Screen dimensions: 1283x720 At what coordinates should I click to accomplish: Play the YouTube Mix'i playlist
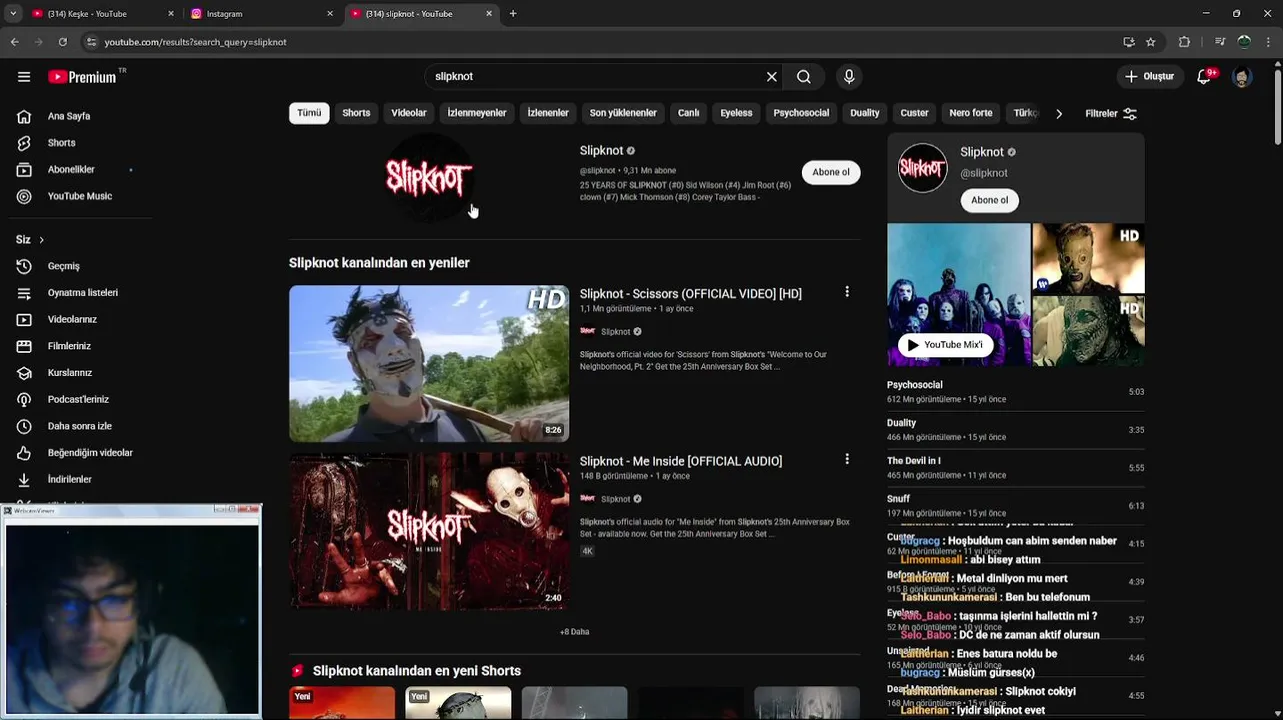tap(945, 345)
